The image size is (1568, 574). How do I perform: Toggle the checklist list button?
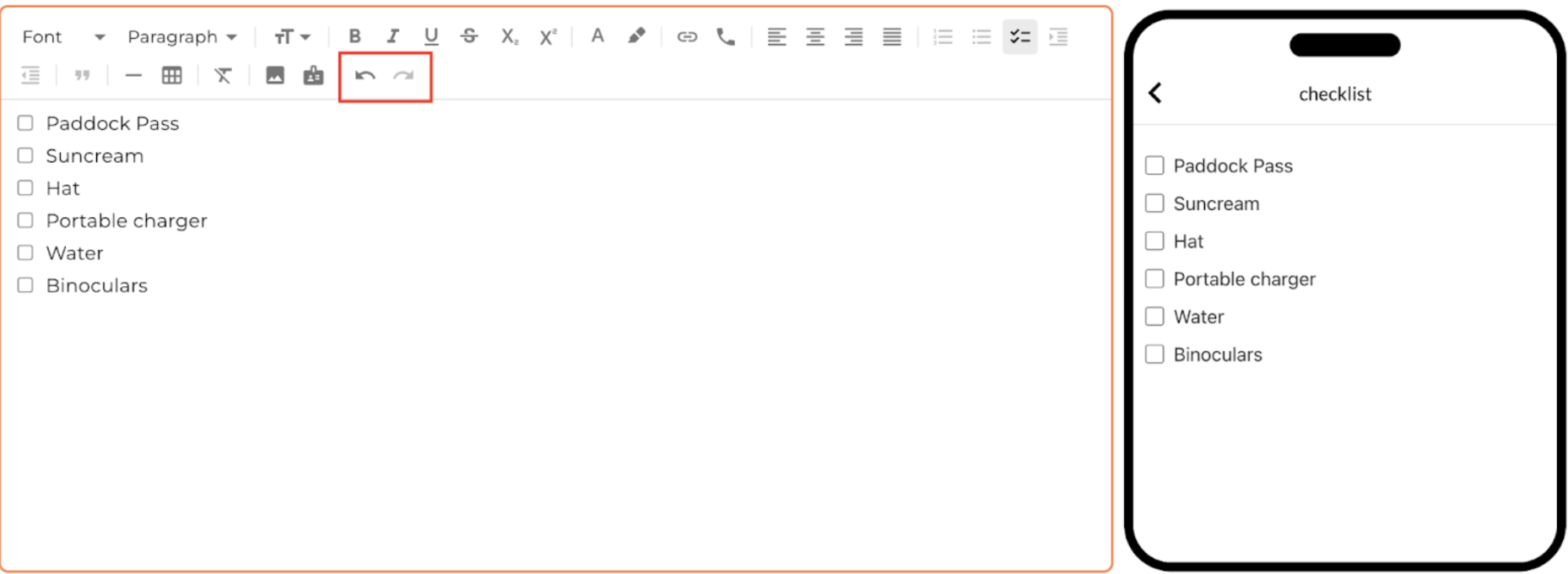click(x=1019, y=36)
